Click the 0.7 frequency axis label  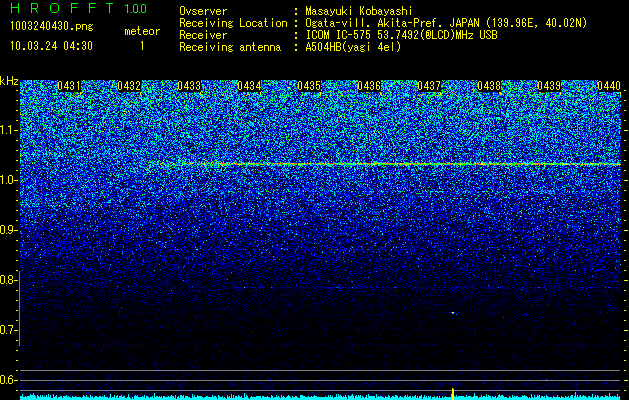pyautogui.click(x=7, y=330)
